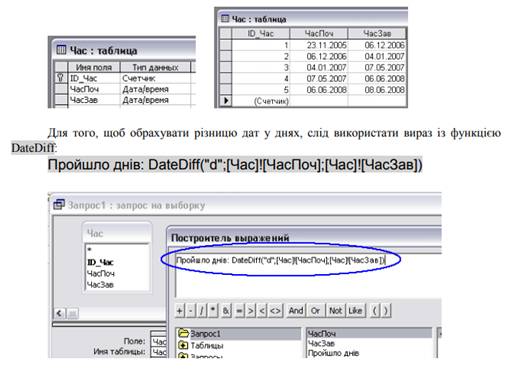Click the ampersand concatenation button

tap(226, 311)
